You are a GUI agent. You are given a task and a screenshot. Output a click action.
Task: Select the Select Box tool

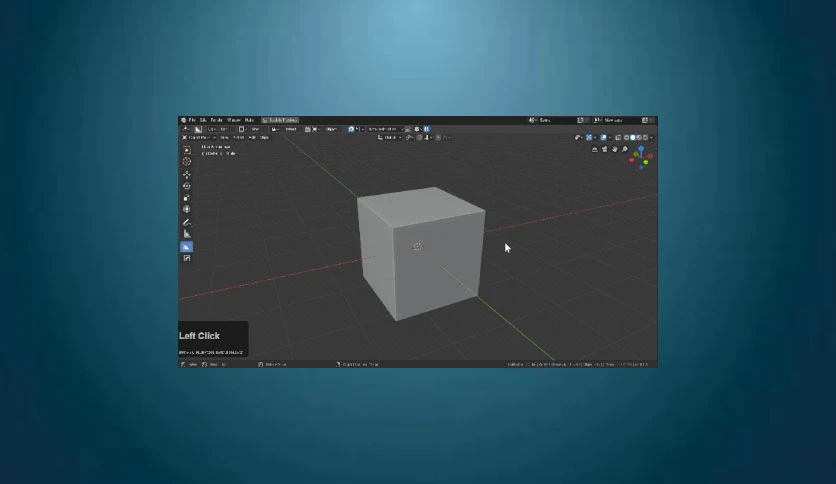187,150
